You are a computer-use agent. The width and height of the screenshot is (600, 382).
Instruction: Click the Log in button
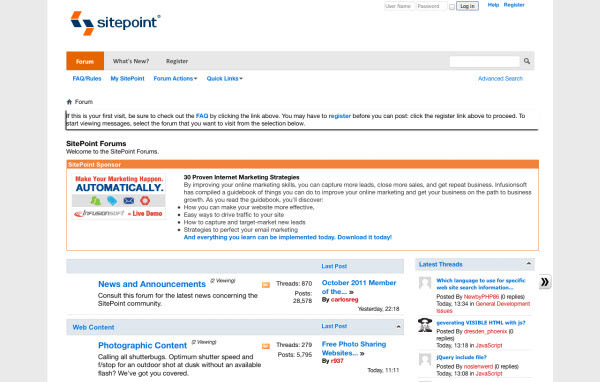click(467, 6)
